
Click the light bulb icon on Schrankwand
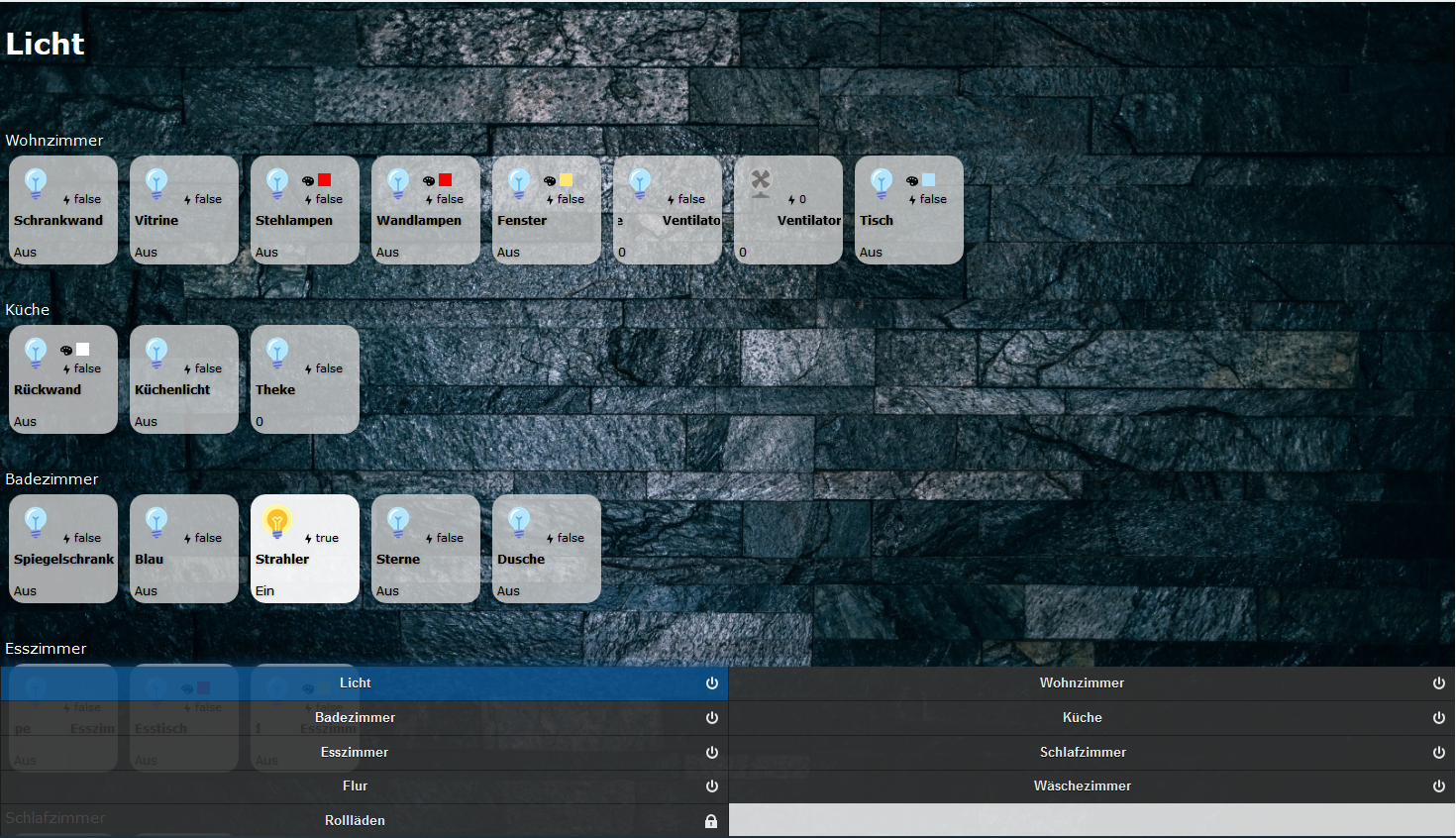[x=36, y=183]
